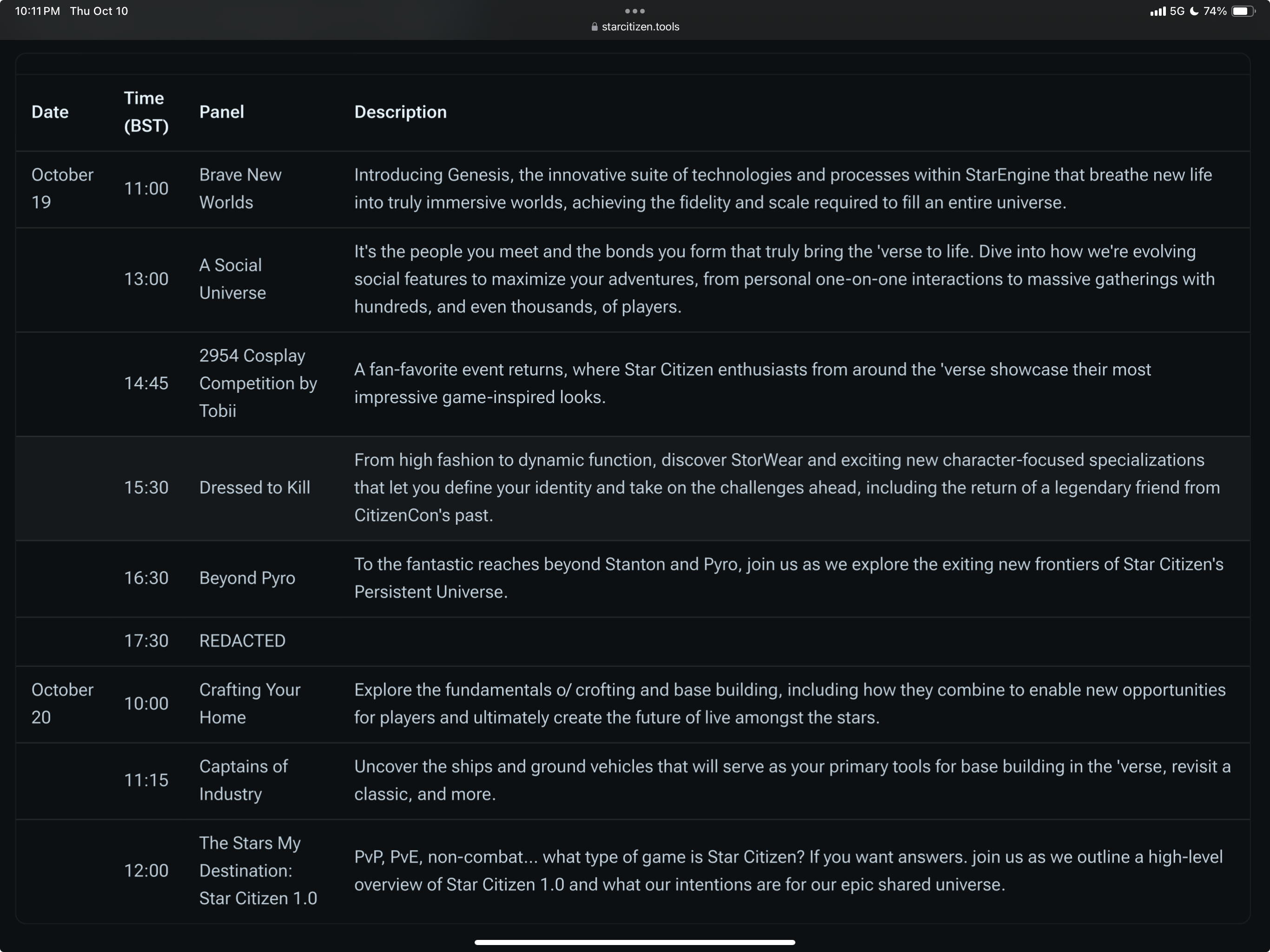The width and height of the screenshot is (1270, 952).
Task: Tap the lock icon in address bar
Action: click(594, 27)
